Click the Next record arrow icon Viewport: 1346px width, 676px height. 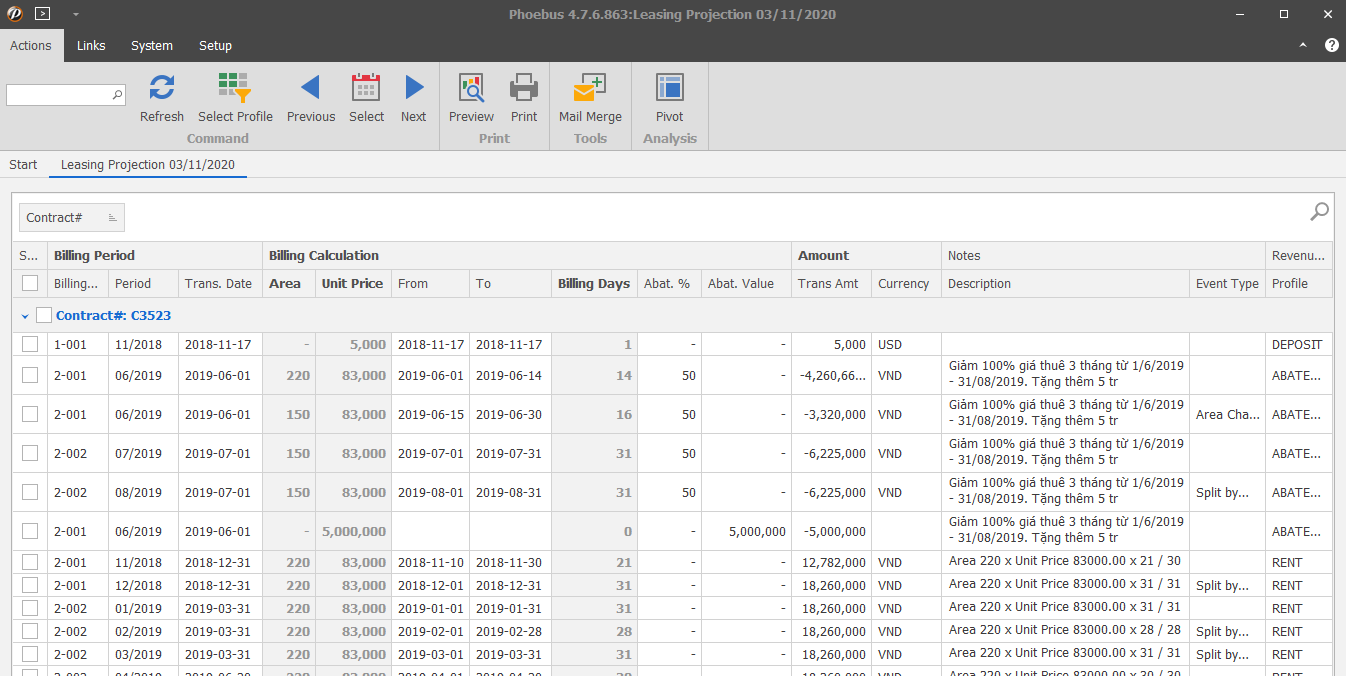coord(413,88)
